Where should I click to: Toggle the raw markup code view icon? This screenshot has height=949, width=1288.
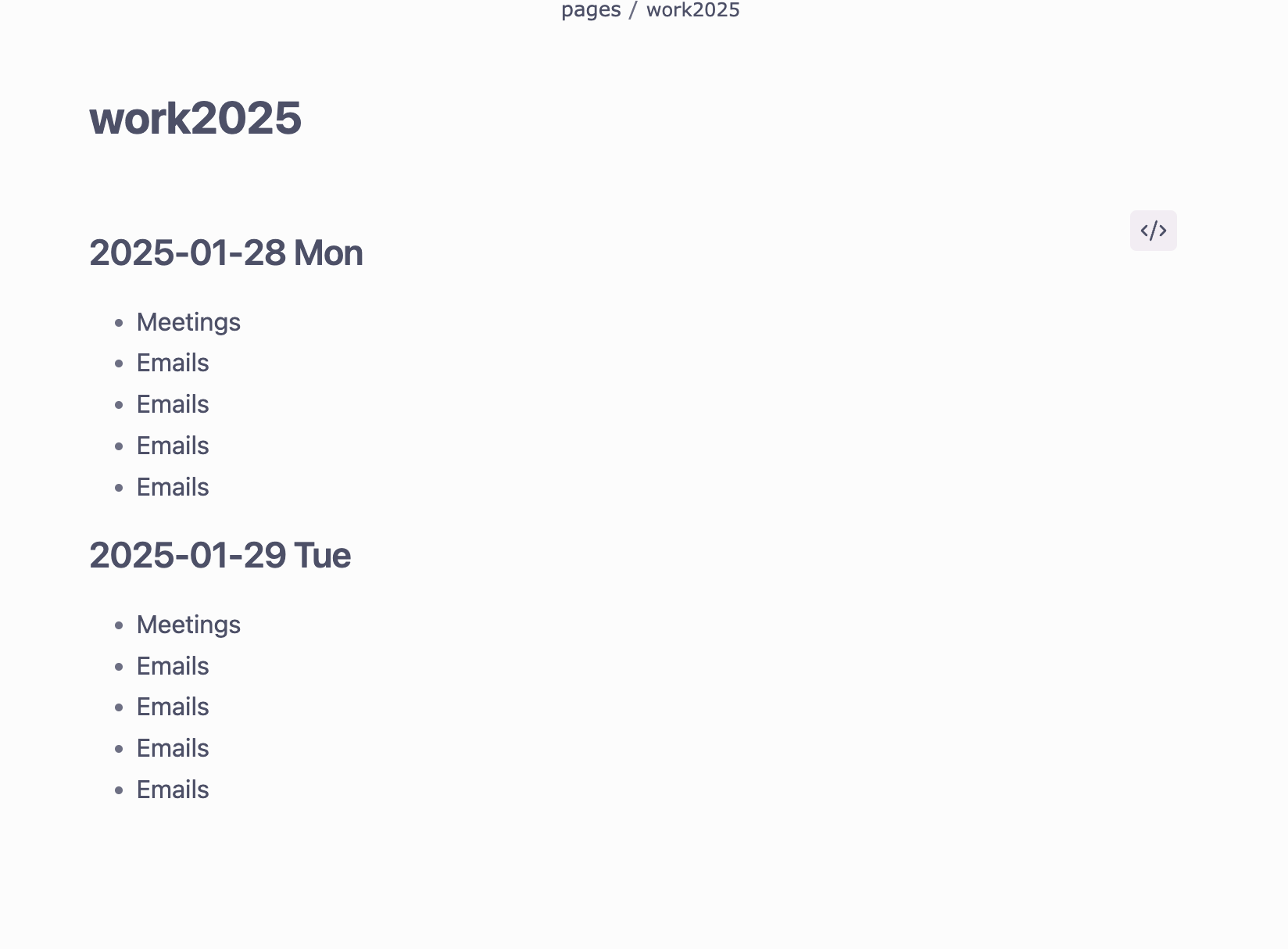pyautogui.click(x=1153, y=231)
